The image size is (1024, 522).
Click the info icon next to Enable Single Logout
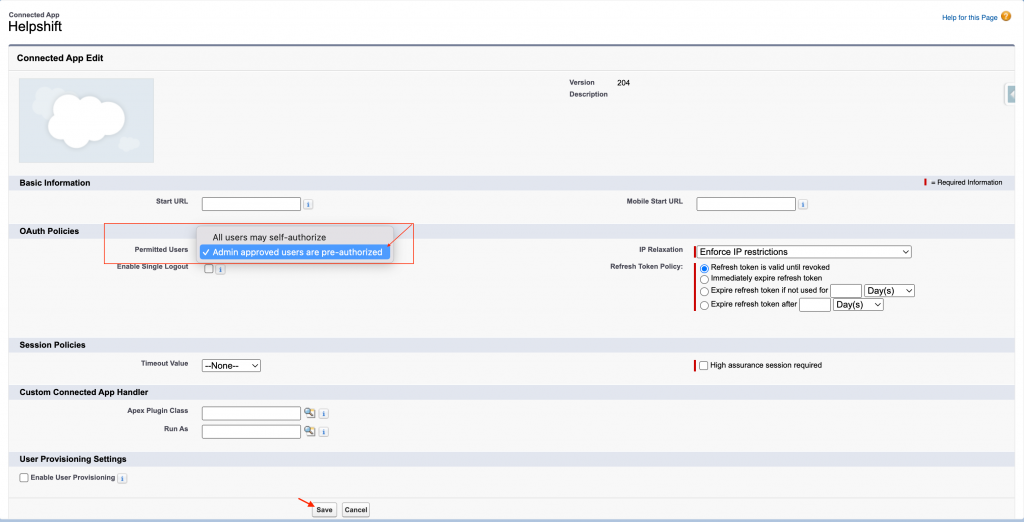point(220,269)
